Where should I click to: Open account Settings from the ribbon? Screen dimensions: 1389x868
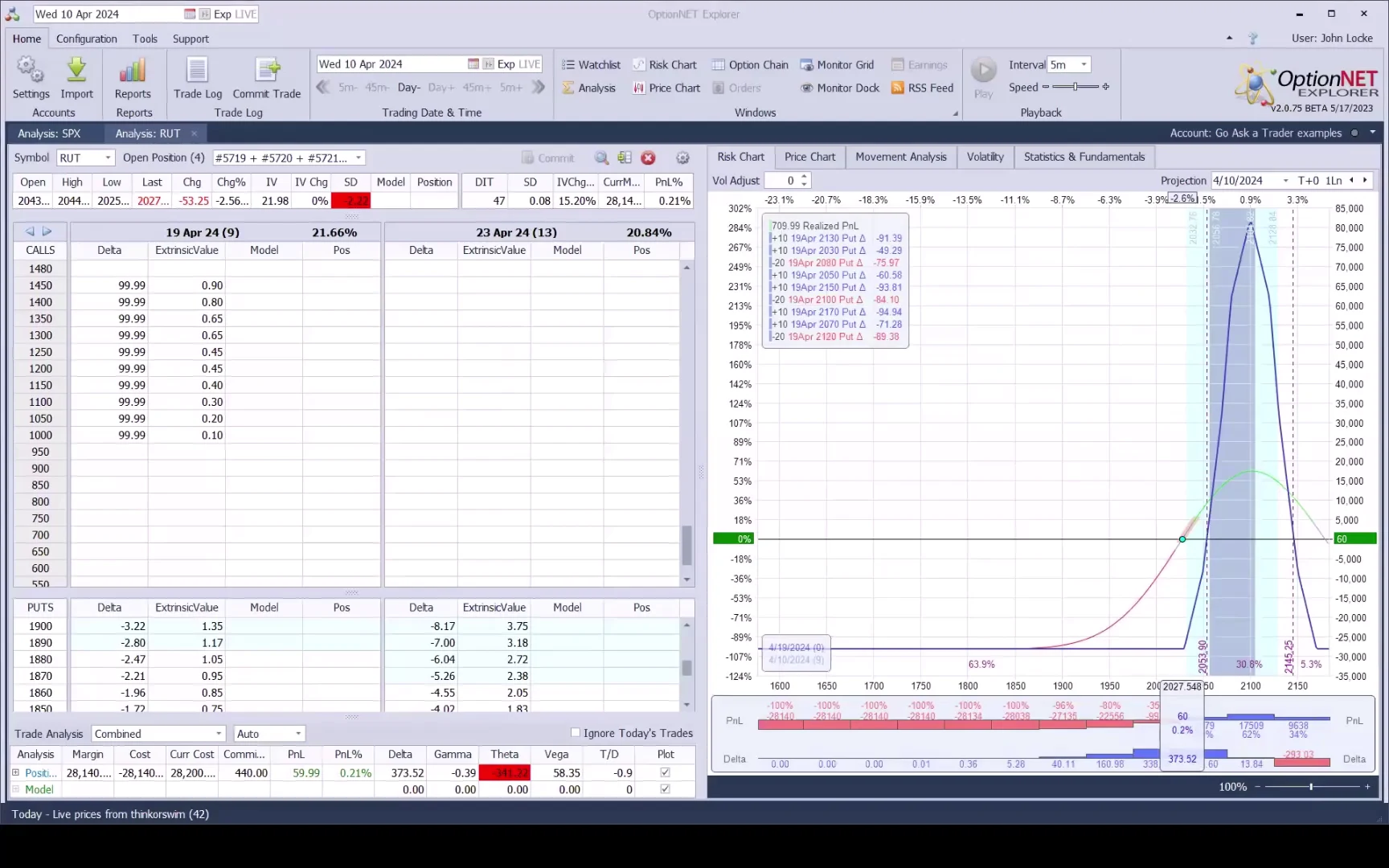click(31, 78)
